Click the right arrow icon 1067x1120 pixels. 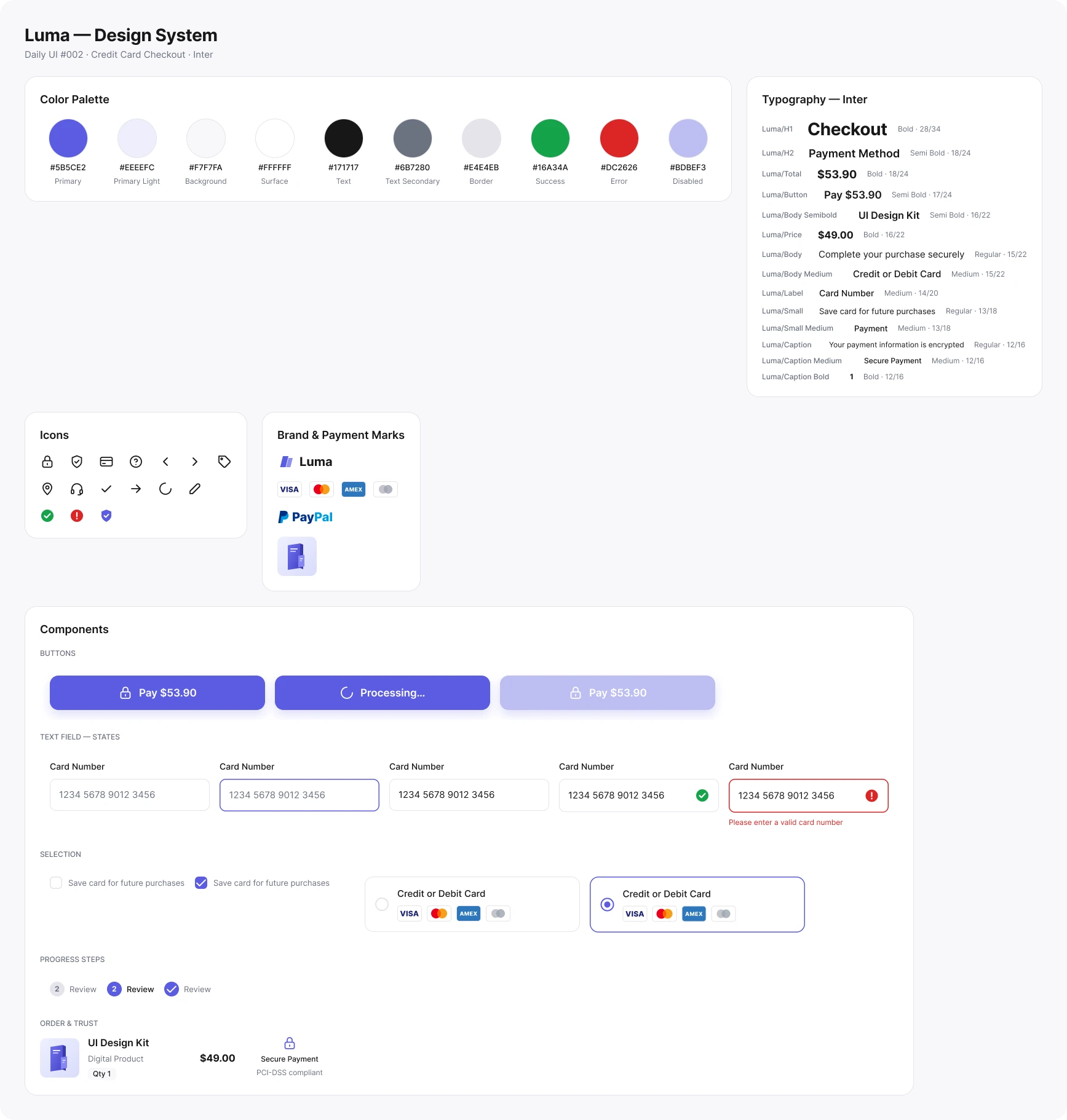click(136, 489)
